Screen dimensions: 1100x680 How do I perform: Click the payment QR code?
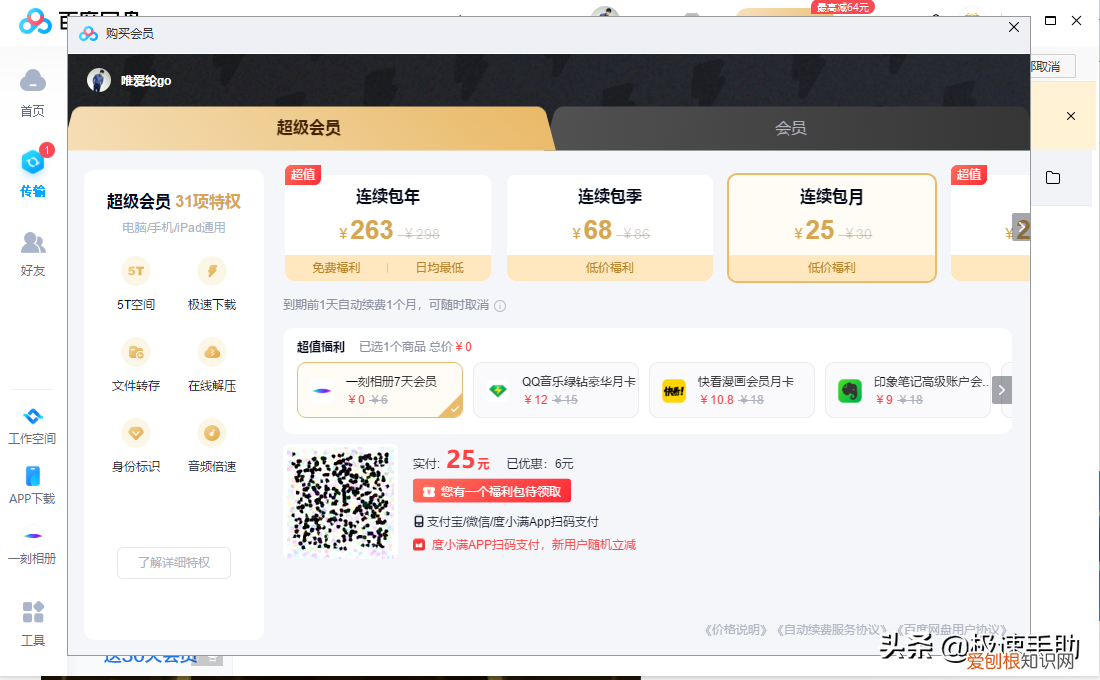[341, 502]
